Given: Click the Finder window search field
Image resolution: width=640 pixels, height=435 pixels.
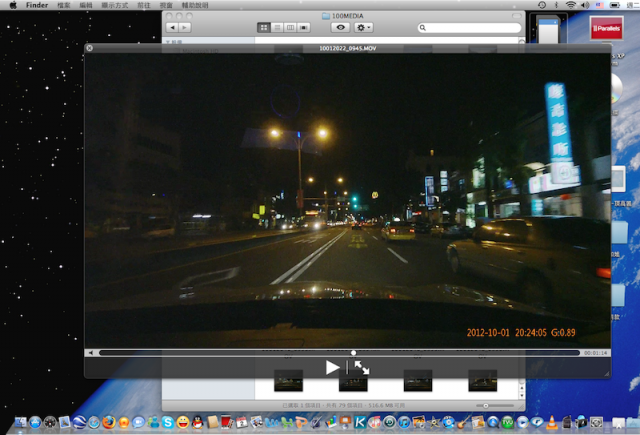Looking at the screenshot, I should (469, 28).
